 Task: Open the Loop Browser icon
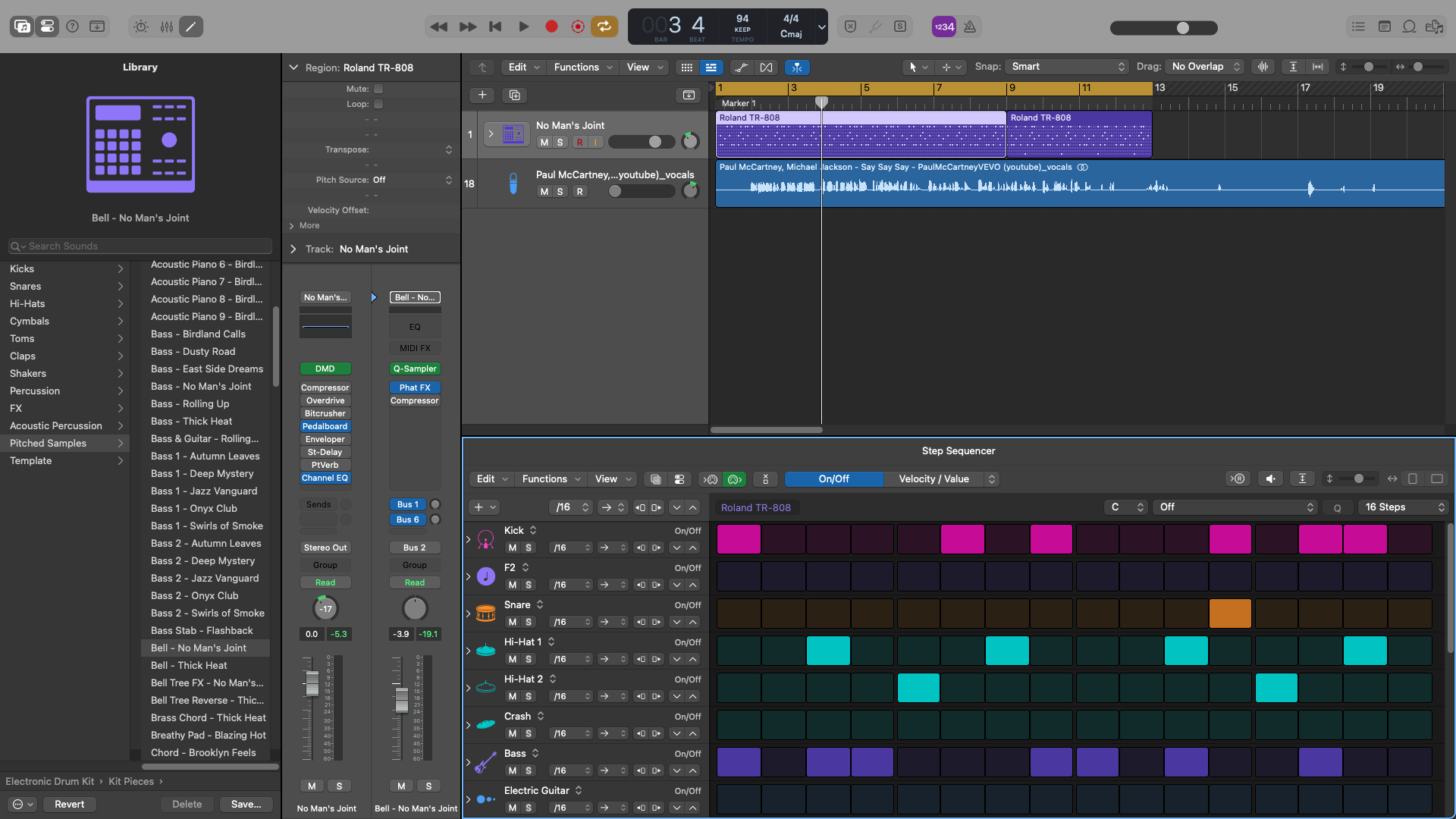1409,27
